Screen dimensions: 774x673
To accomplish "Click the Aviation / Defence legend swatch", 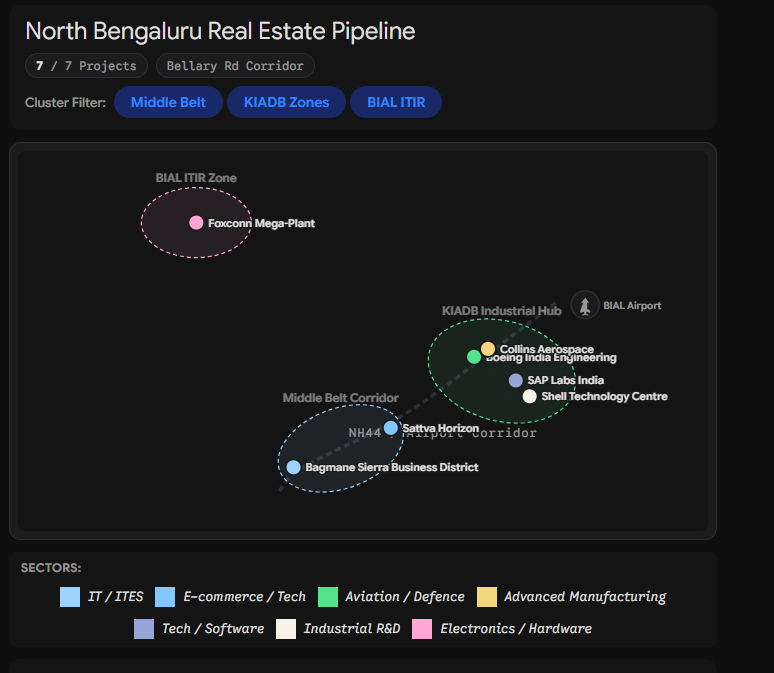I will (x=328, y=596).
